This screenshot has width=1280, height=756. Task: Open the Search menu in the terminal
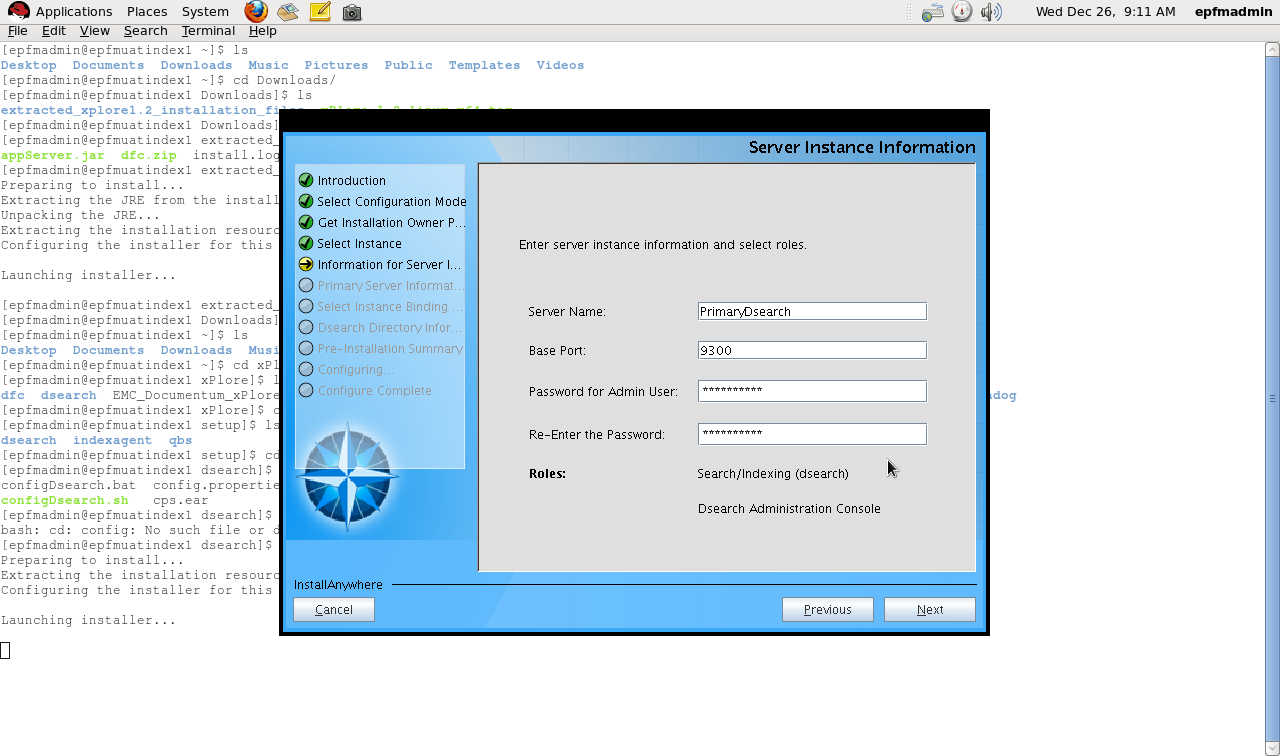click(x=145, y=30)
